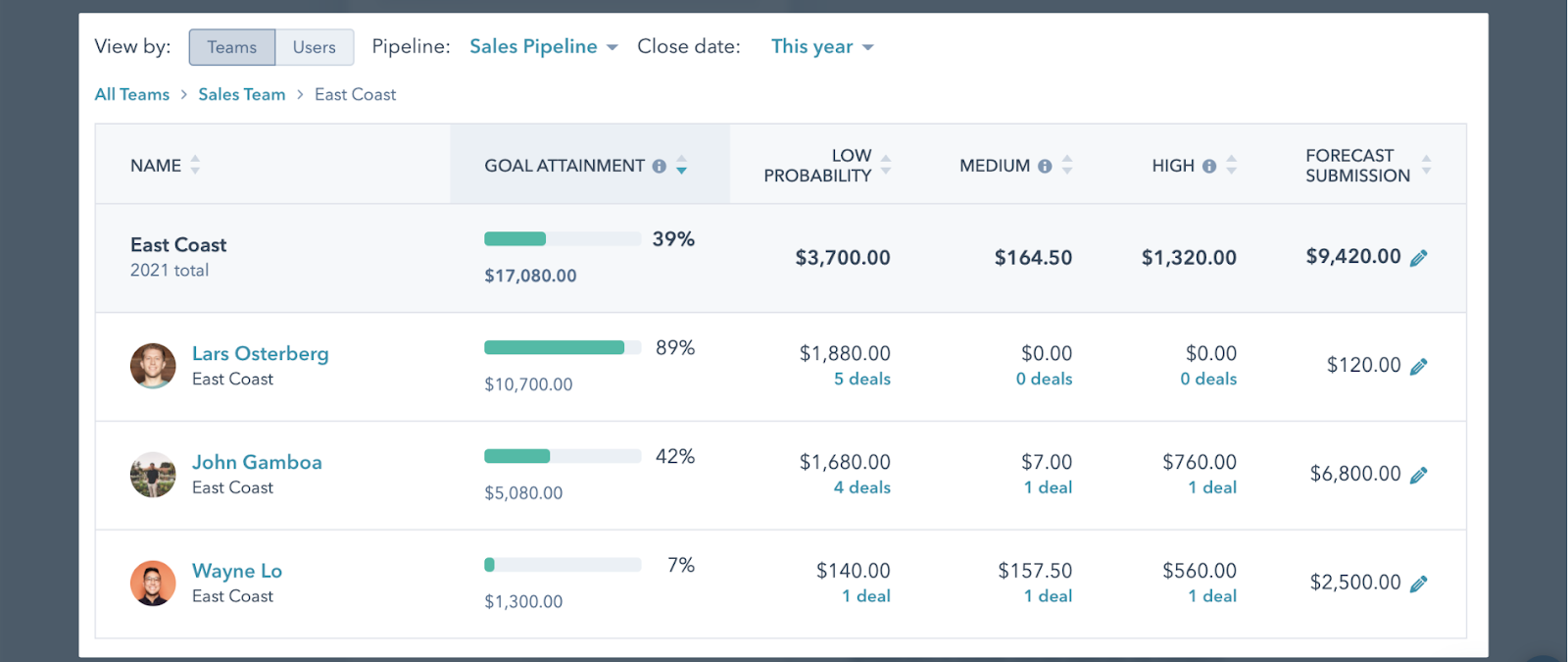
Task: Switch view to Teams
Action: click(232, 47)
